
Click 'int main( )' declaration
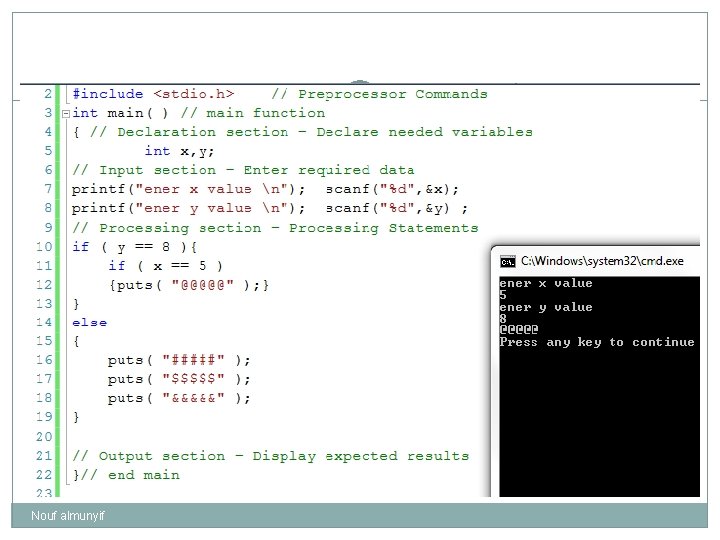coord(120,113)
